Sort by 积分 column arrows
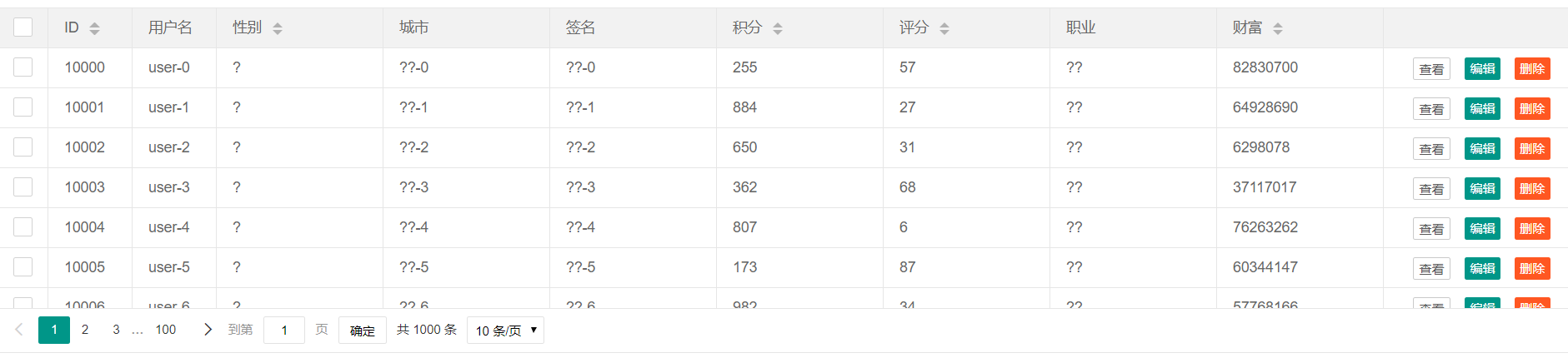 [x=778, y=28]
